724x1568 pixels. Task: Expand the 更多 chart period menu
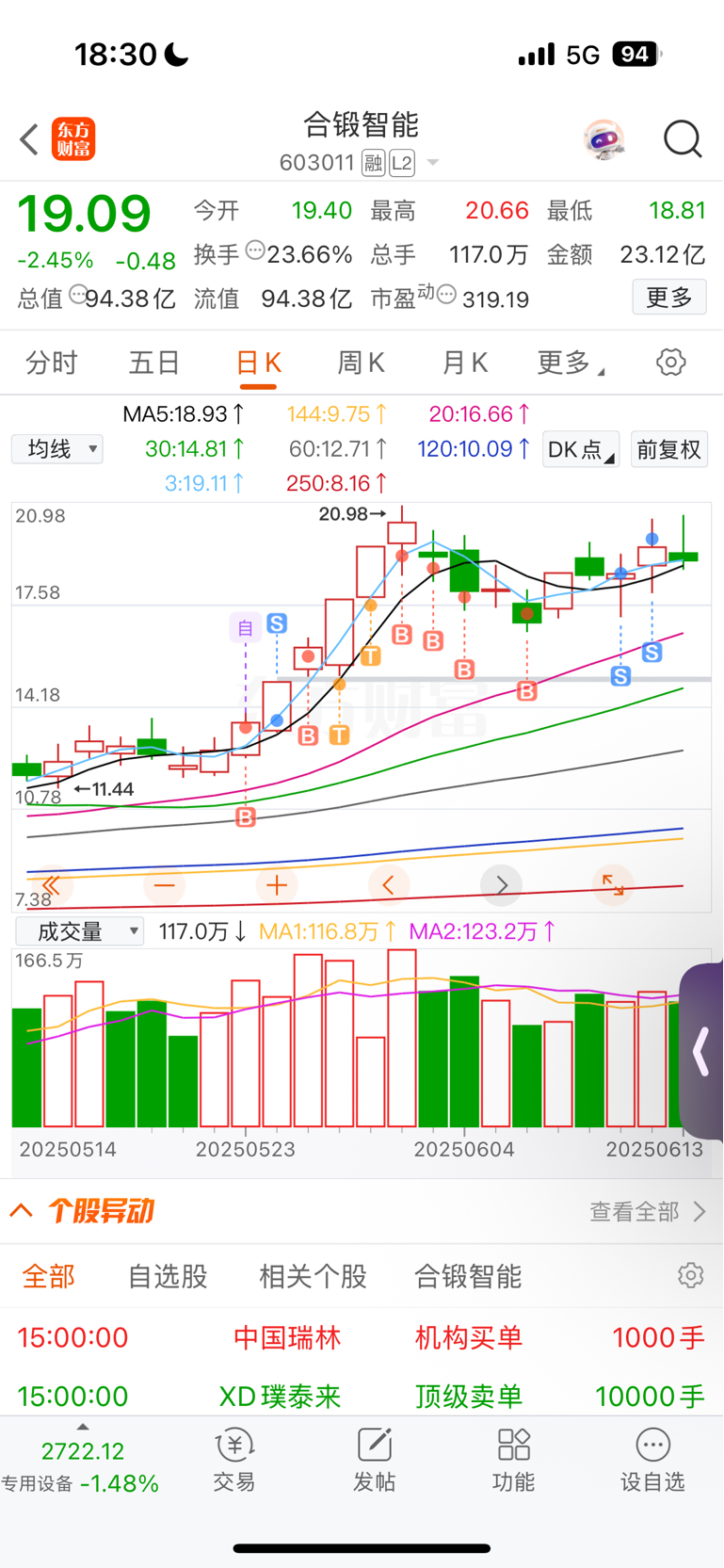(x=571, y=363)
